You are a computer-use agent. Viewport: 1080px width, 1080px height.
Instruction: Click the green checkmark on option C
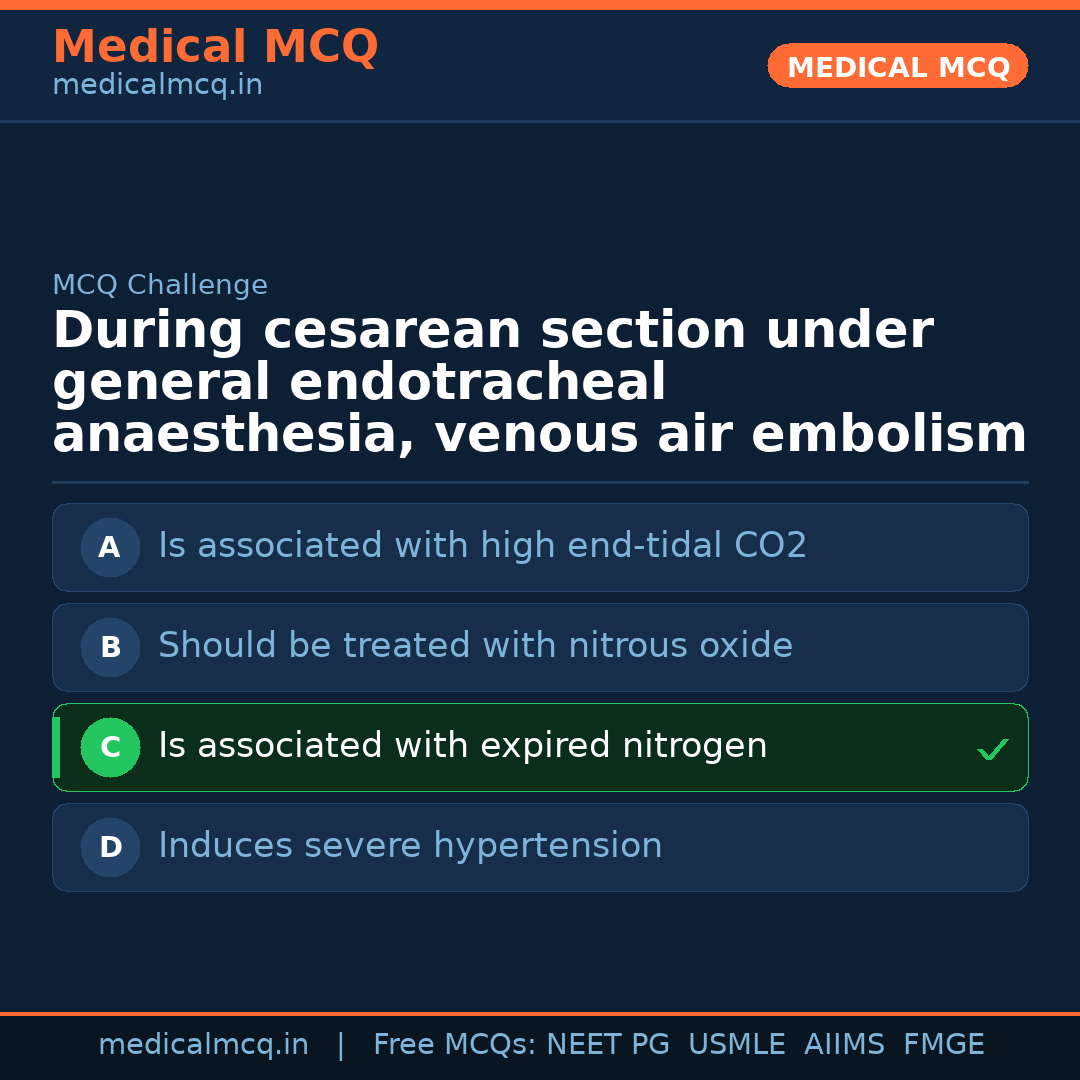(x=992, y=749)
